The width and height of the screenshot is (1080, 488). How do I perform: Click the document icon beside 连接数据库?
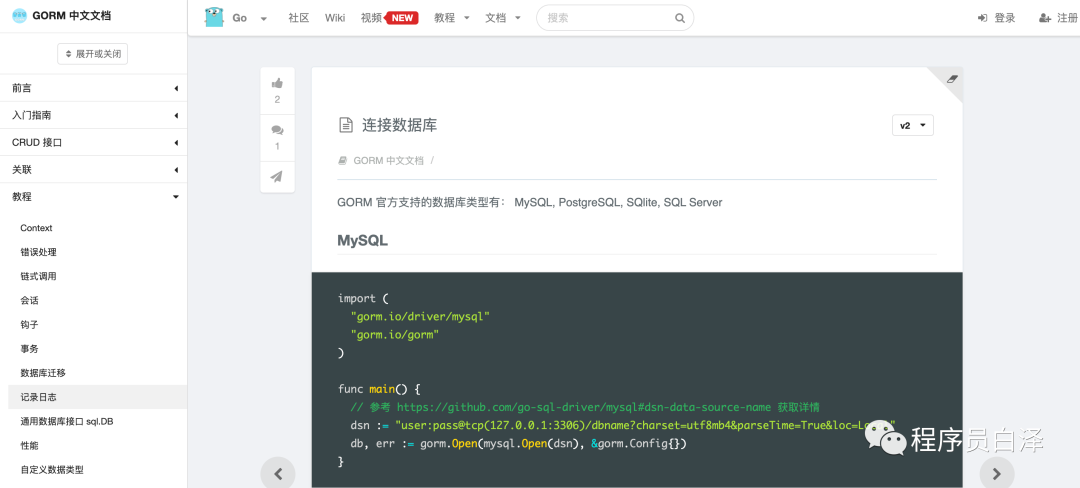[x=346, y=125]
